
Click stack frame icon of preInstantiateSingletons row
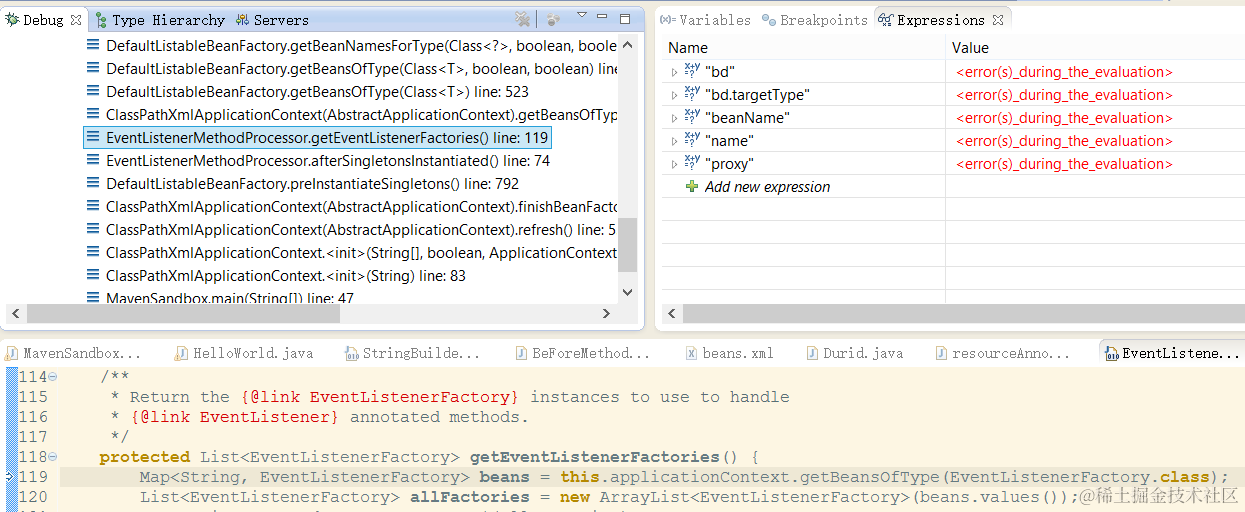[x=93, y=183]
